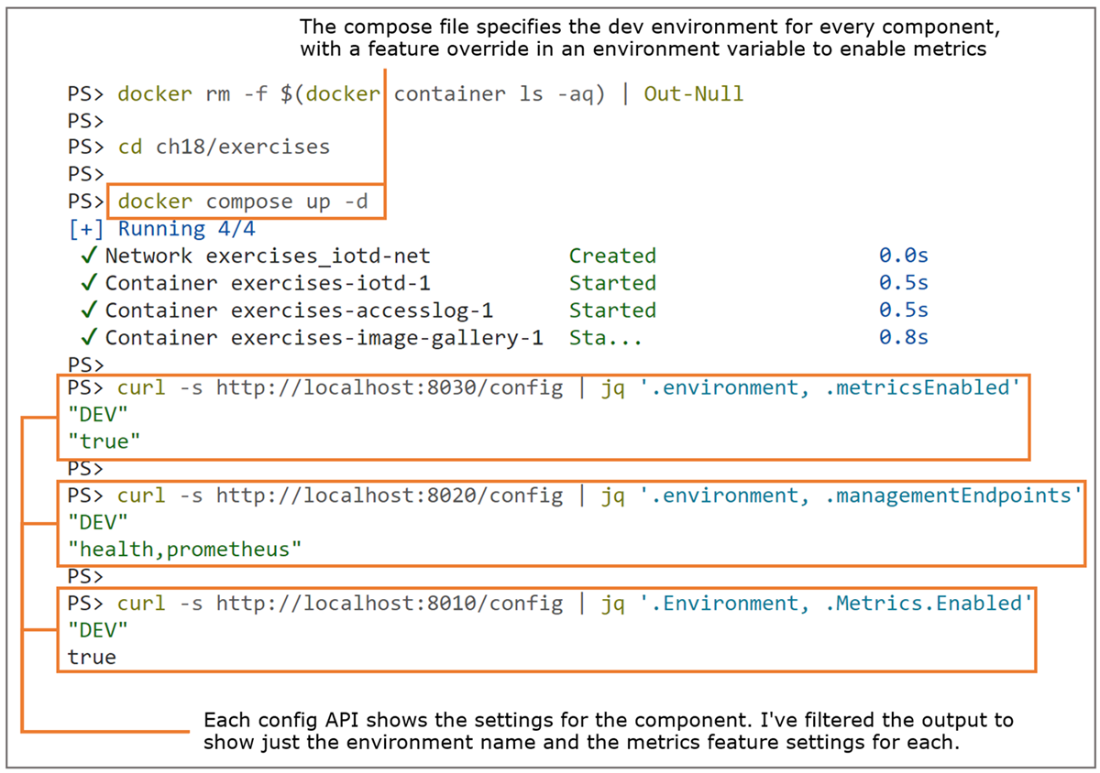Select the Out-Null text in first command
The height and width of the screenshot is (773, 1100).
pos(693,94)
